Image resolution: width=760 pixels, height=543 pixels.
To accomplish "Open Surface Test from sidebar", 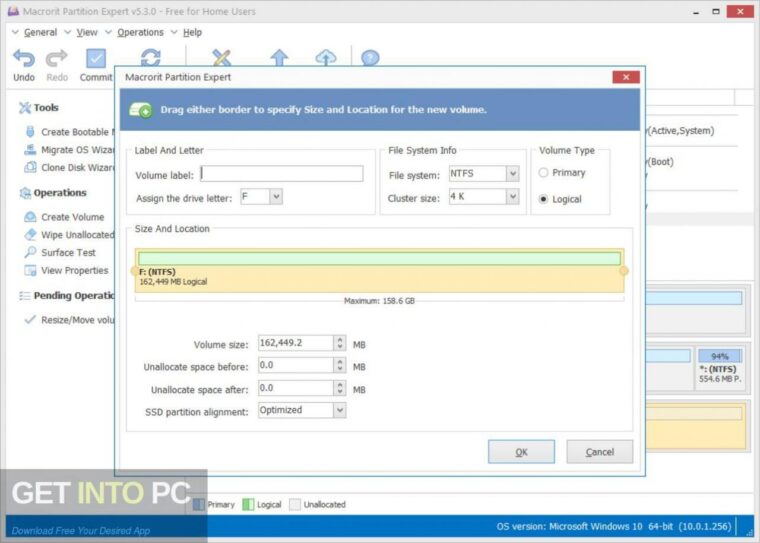I will [68, 253].
